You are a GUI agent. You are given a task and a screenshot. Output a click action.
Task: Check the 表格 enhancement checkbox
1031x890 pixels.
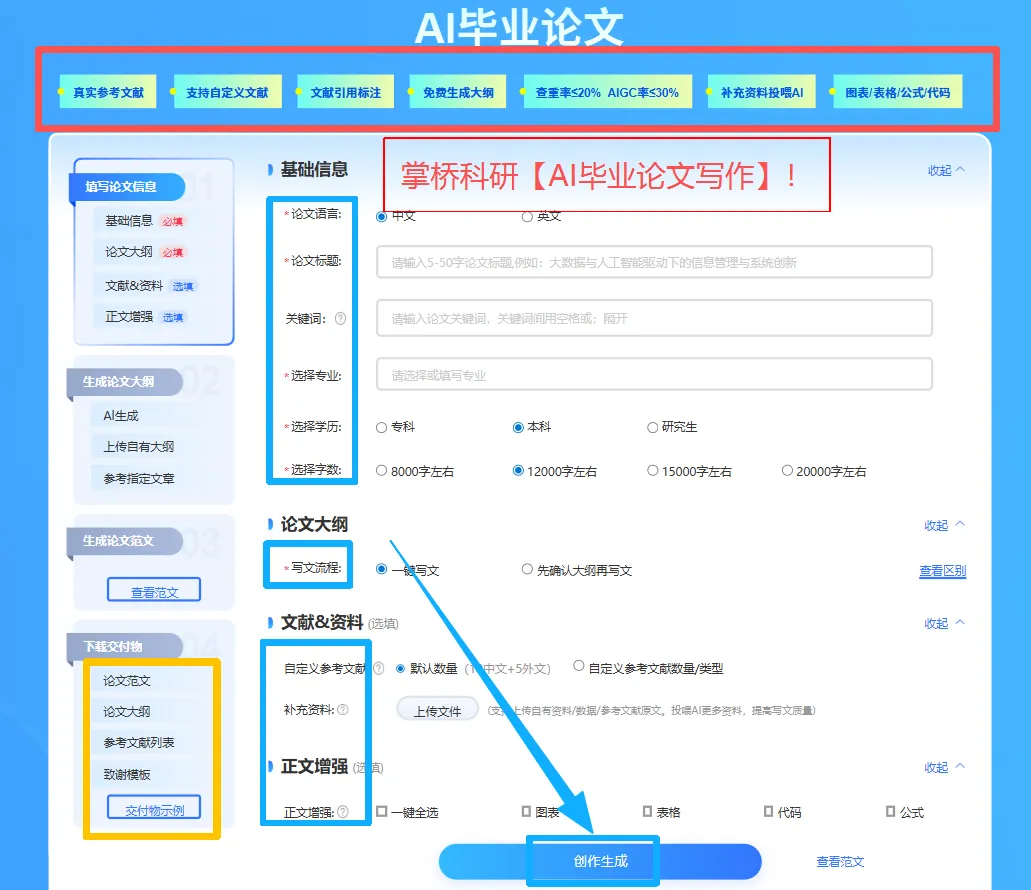648,812
